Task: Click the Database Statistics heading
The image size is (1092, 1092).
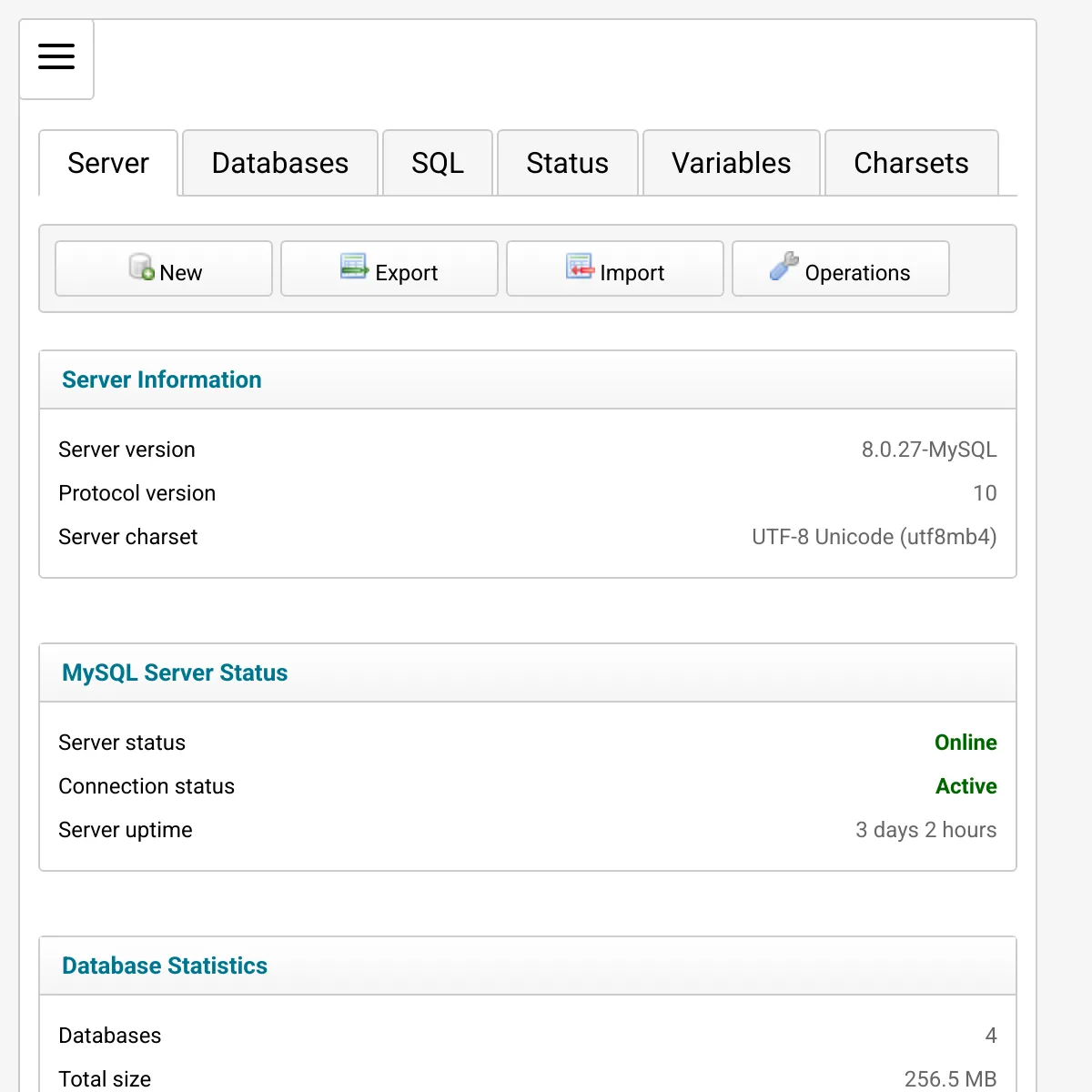Action: click(165, 966)
